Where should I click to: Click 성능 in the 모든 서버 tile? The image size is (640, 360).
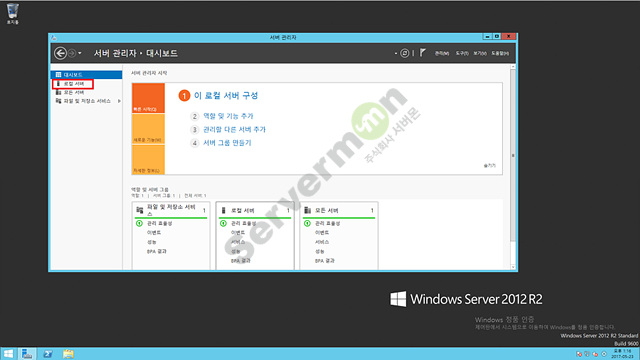pyautogui.click(x=320, y=251)
